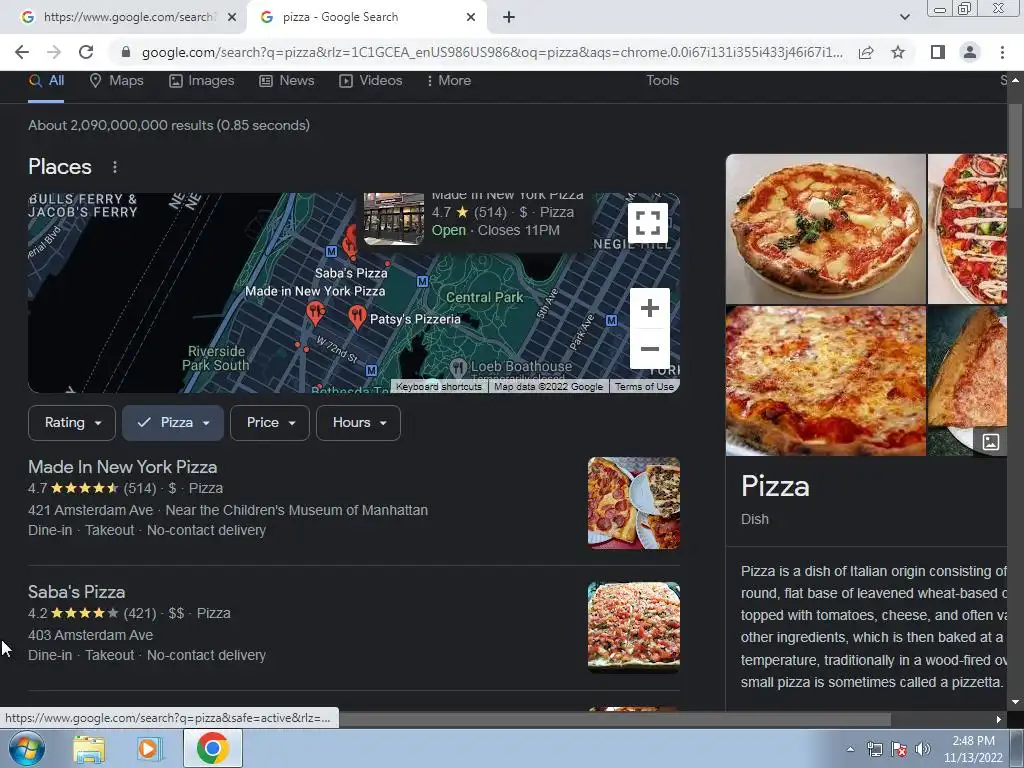Open the Chrome profile avatar
Image resolution: width=1024 pixels, height=768 pixels.
click(970, 52)
